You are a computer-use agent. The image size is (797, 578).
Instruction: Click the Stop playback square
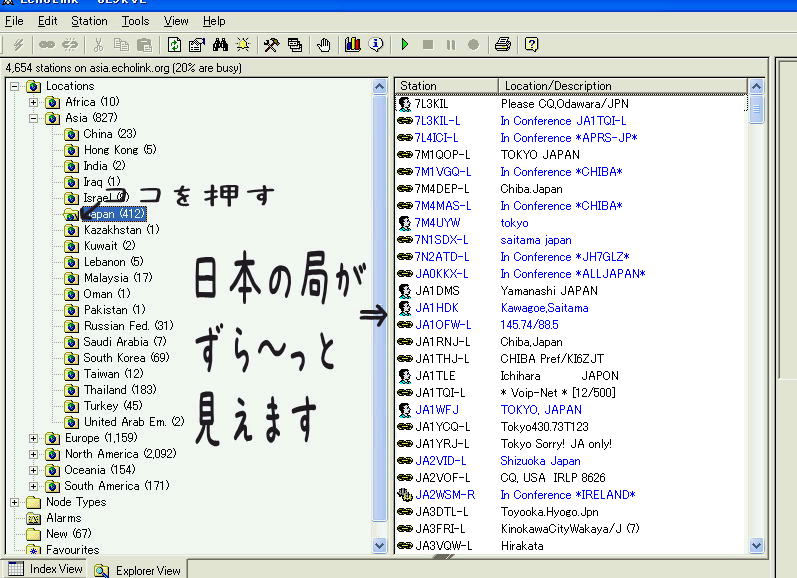[x=428, y=45]
